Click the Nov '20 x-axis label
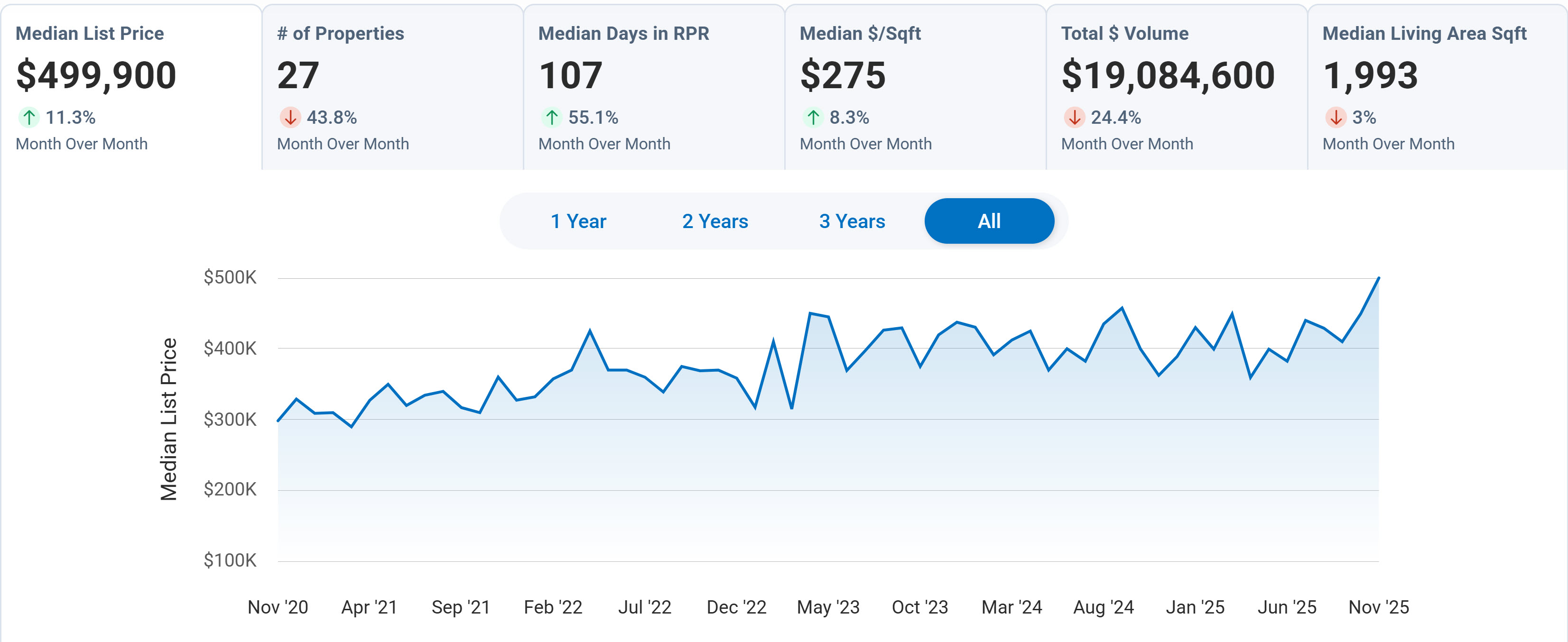The image size is (1568, 642). (278, 607)
